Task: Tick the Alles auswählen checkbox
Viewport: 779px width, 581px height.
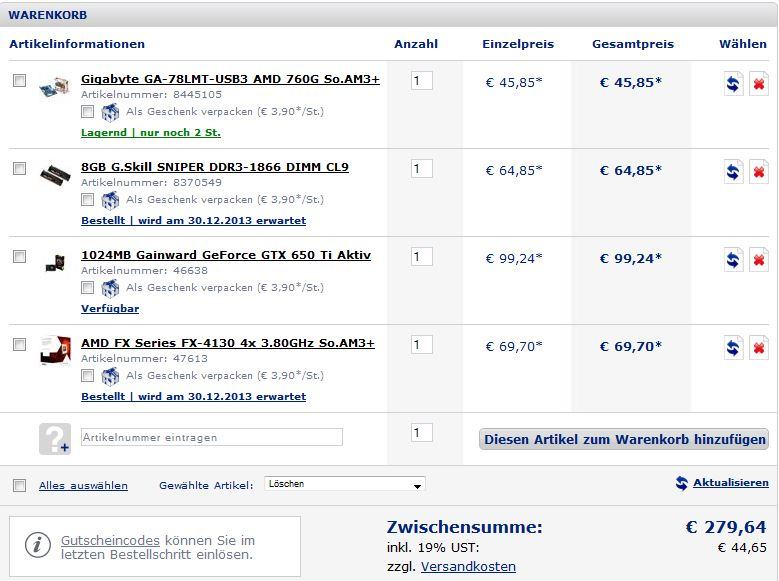Action: (x=19, y=486)
